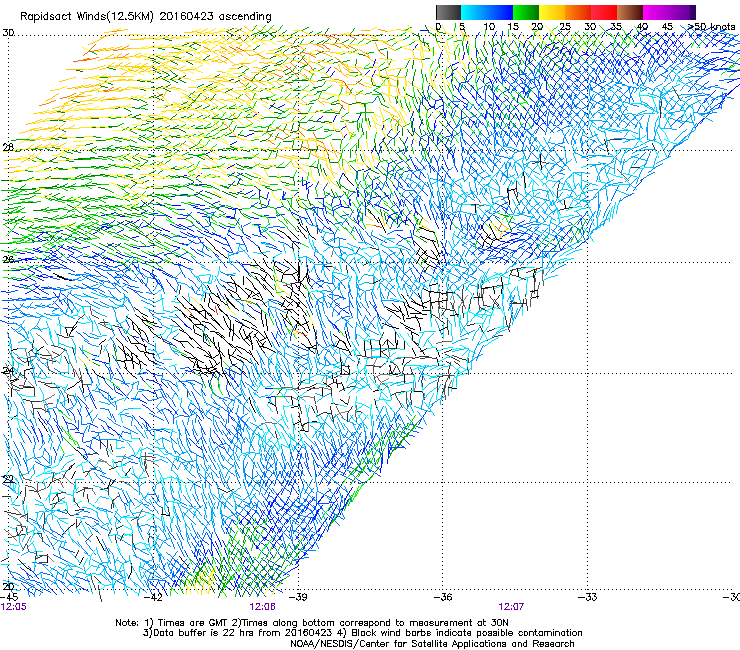Viewport: 740px width, 650px height.
Task: Click the red 30-35 knots legend segment
Action: click(604, 12)
